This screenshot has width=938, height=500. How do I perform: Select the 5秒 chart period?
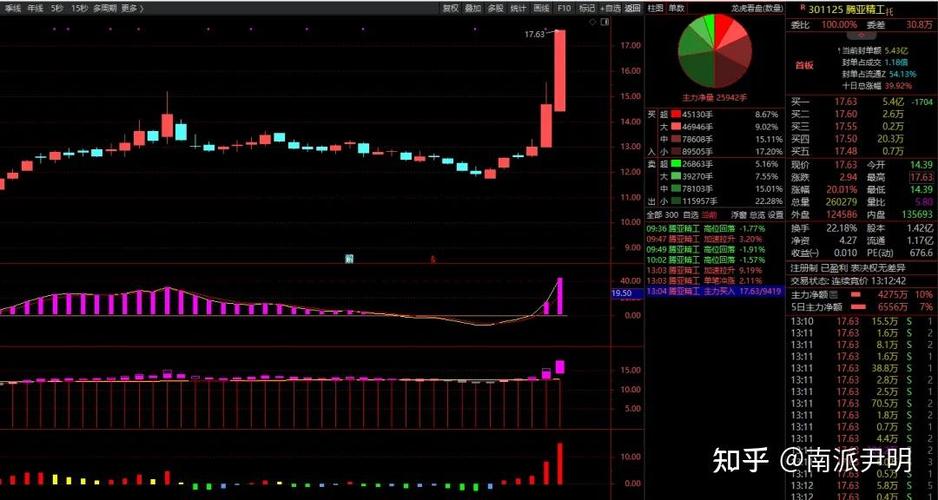[57, 8]
